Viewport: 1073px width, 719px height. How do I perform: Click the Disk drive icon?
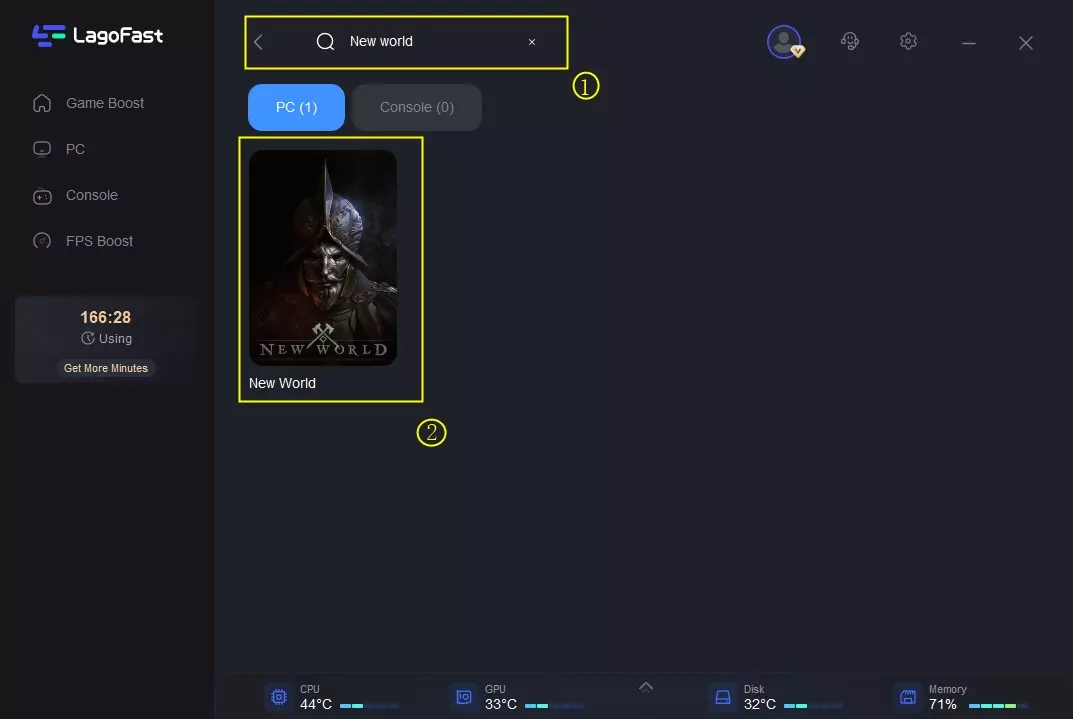click(723, 697)
